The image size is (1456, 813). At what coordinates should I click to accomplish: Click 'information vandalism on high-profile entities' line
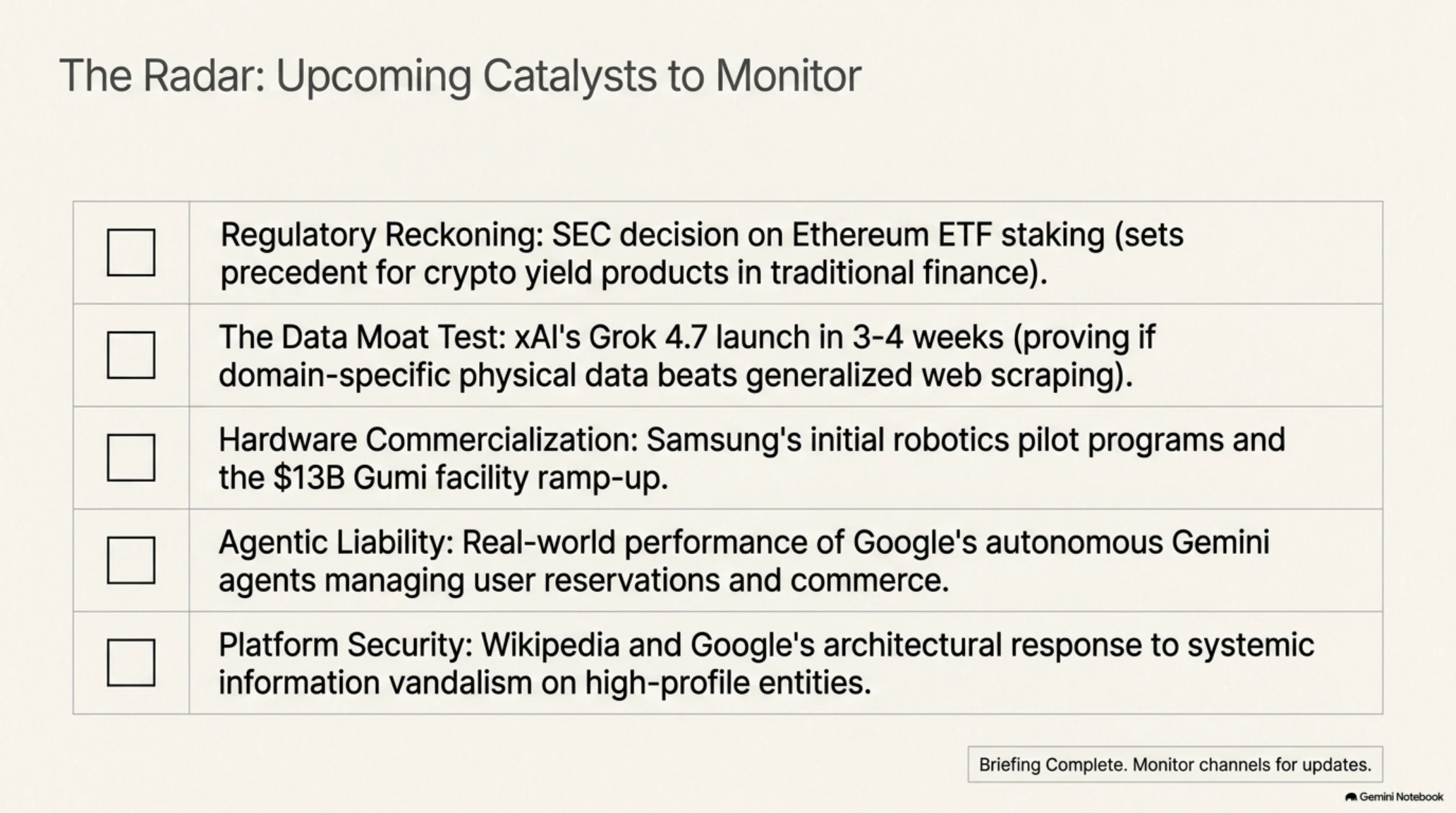(x=545, y=682)
